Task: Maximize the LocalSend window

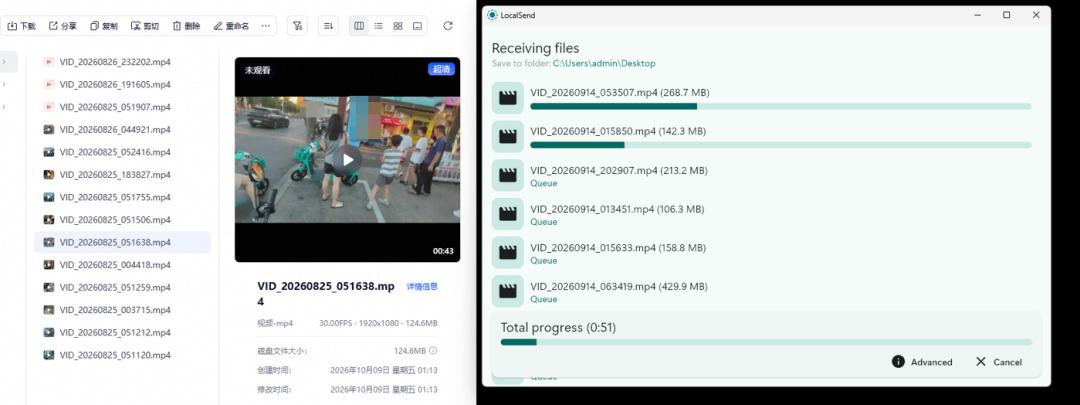Action: 1006,15
